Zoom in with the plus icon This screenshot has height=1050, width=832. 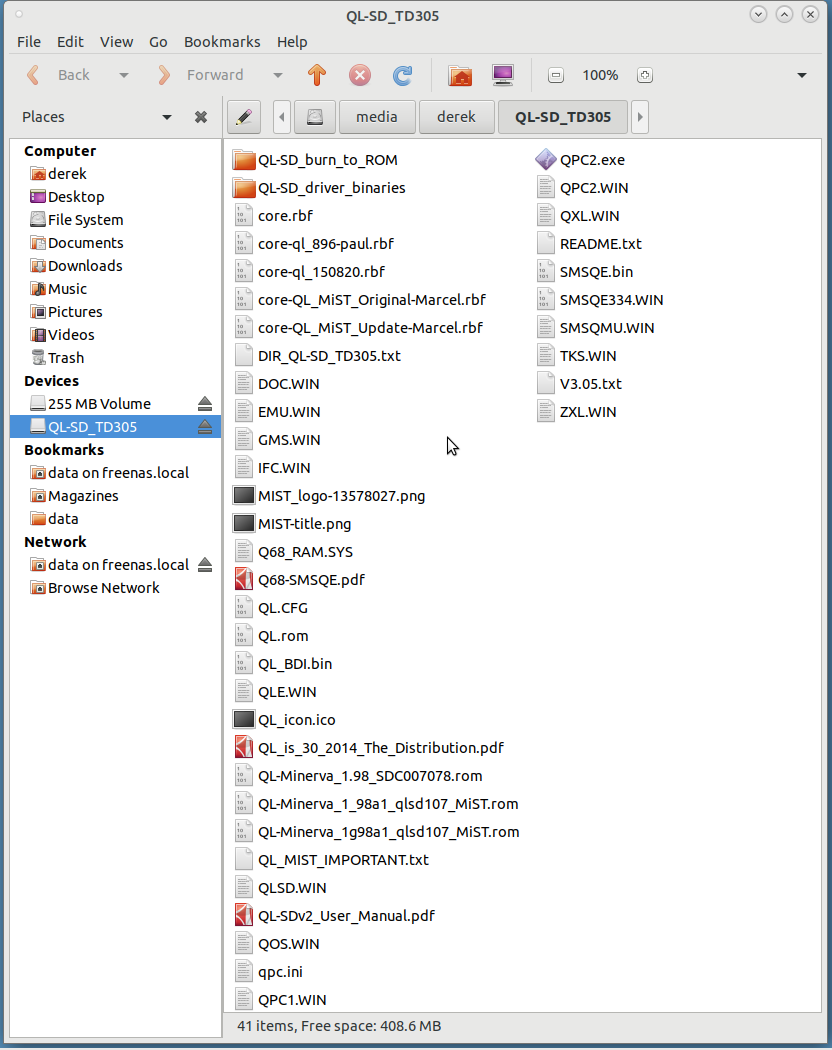pos(644,75)
